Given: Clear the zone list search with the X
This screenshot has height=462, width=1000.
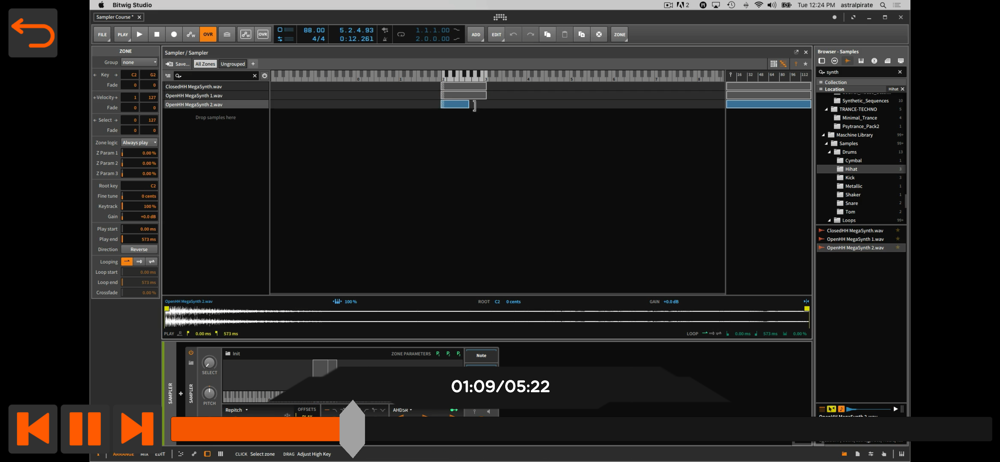Looking at the screenshot, I should click(x=254, y=76).
